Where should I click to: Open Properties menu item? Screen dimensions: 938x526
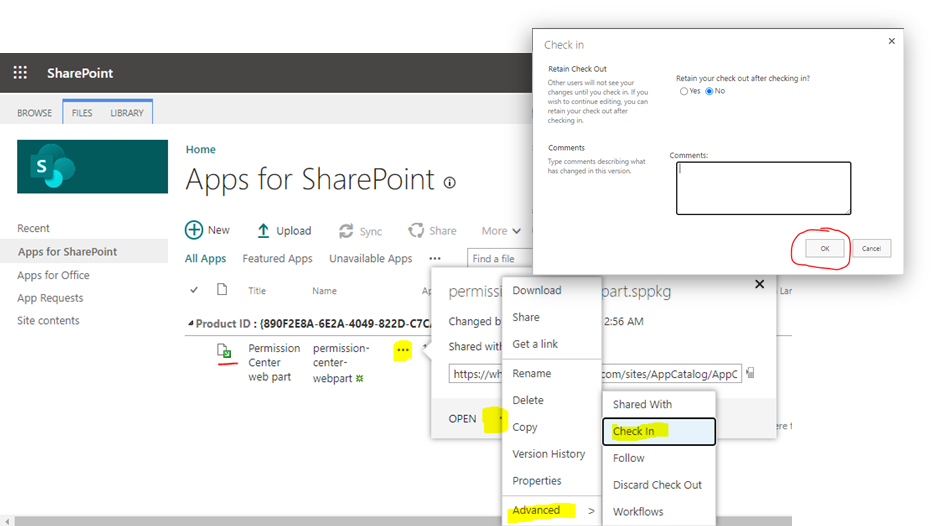click(537, 481)
